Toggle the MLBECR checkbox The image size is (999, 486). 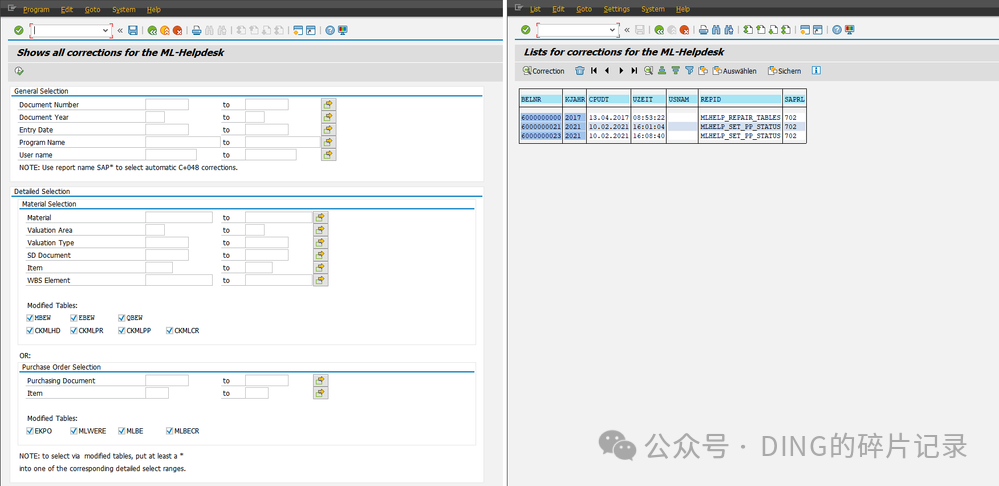pos(169,431)
